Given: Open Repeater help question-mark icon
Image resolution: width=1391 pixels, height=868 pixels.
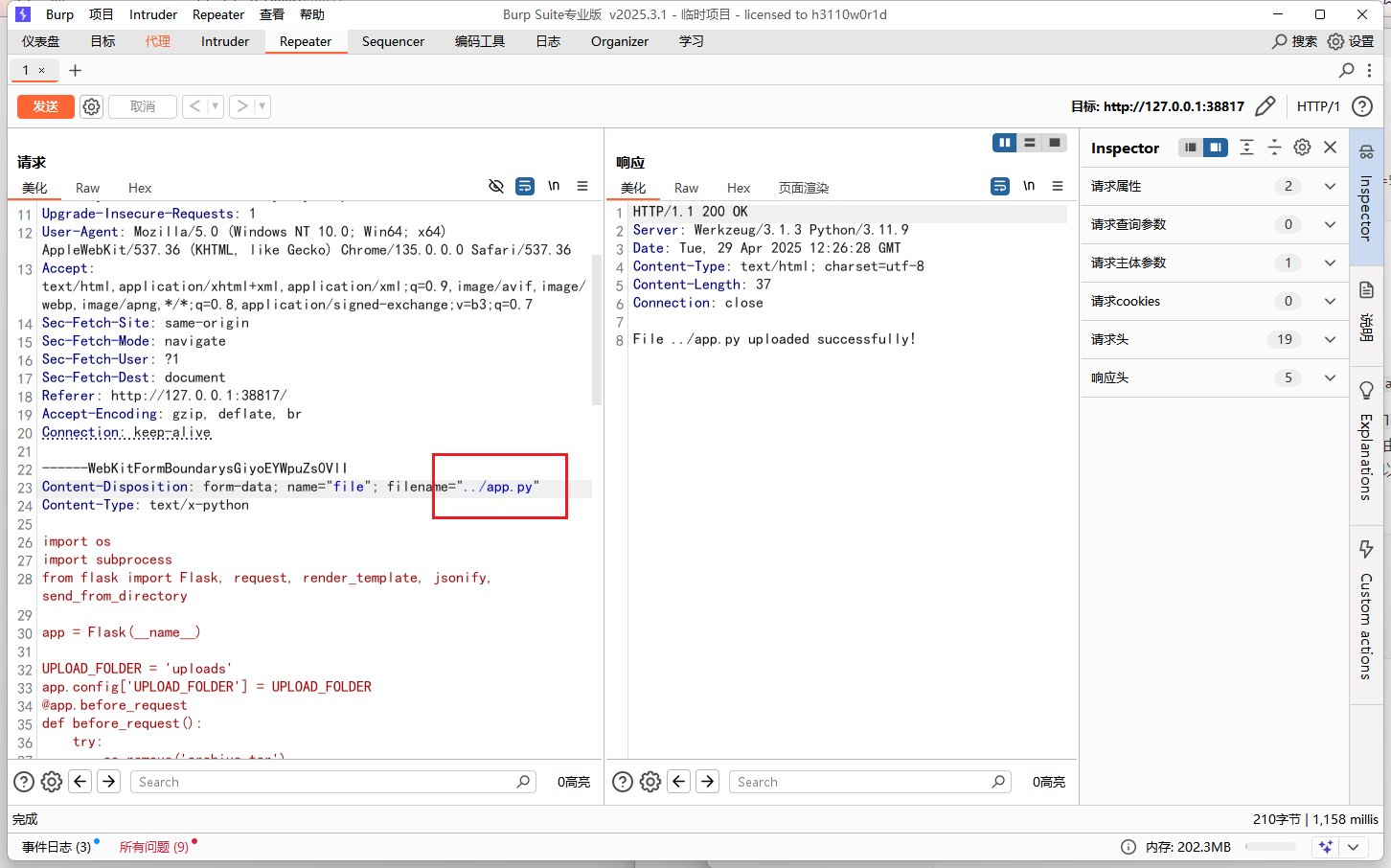Looking at the screenshot, I should (1362, 106).
